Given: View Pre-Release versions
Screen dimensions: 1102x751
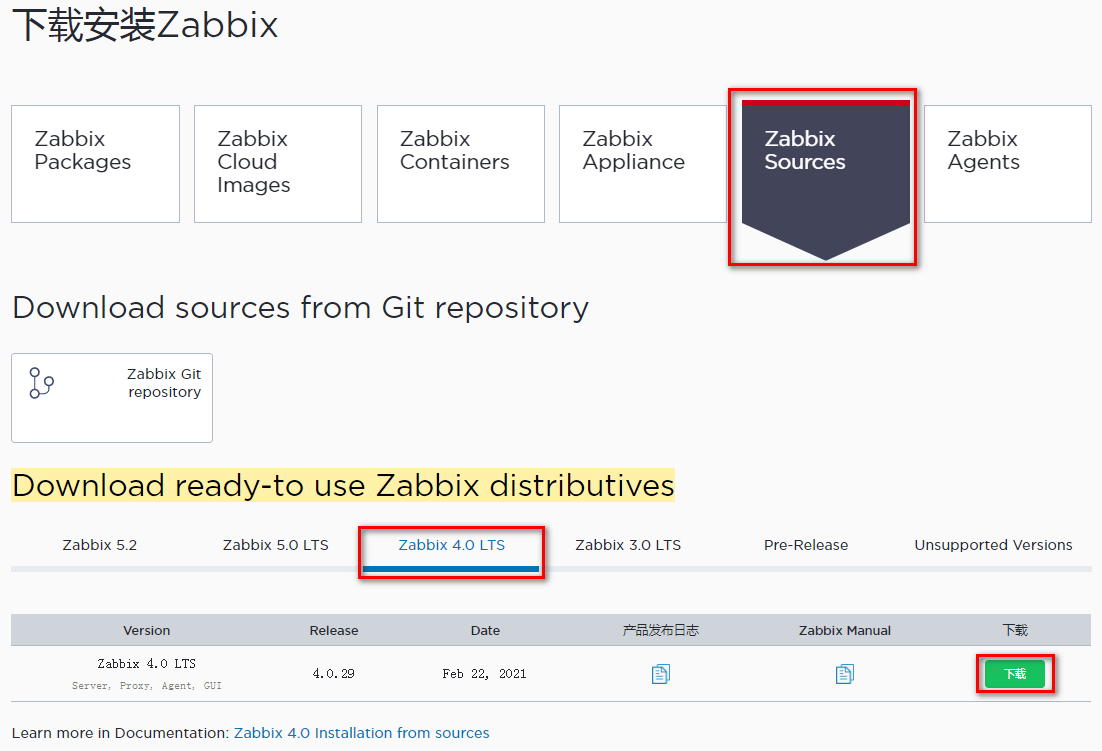Looking at the screenshot, I should [x=805, y=545].
